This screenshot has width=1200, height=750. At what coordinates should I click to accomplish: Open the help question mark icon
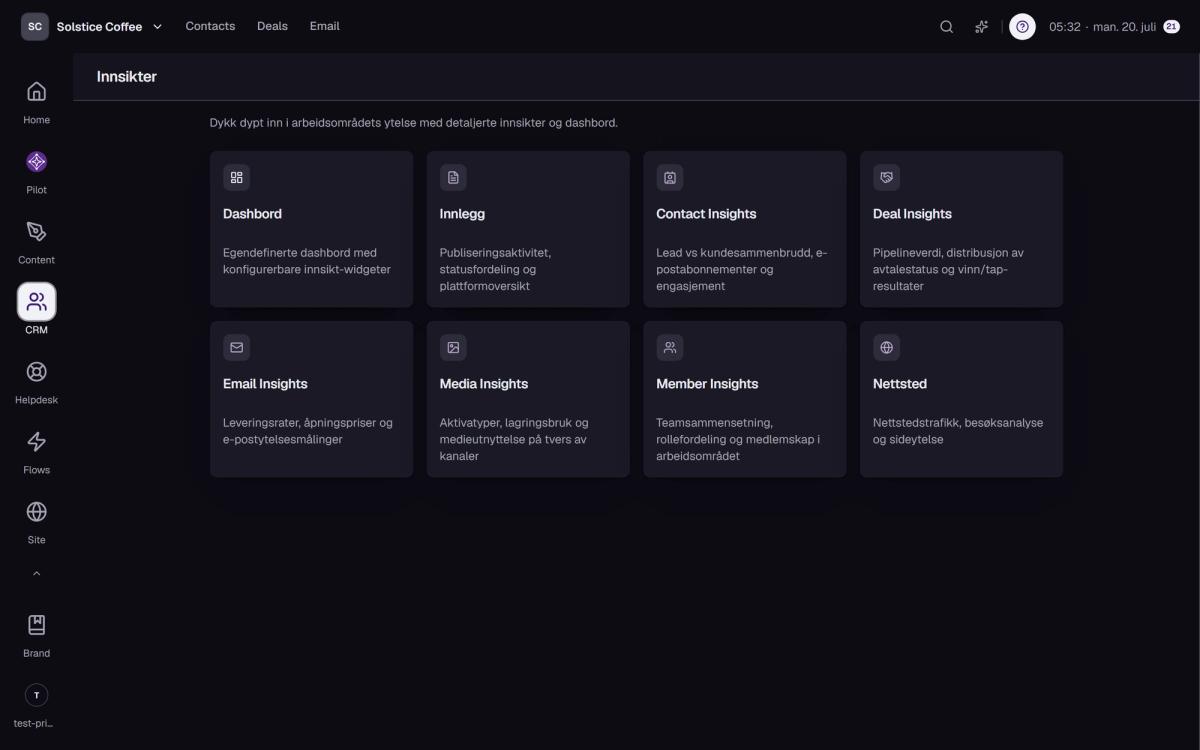[1022, 27]
